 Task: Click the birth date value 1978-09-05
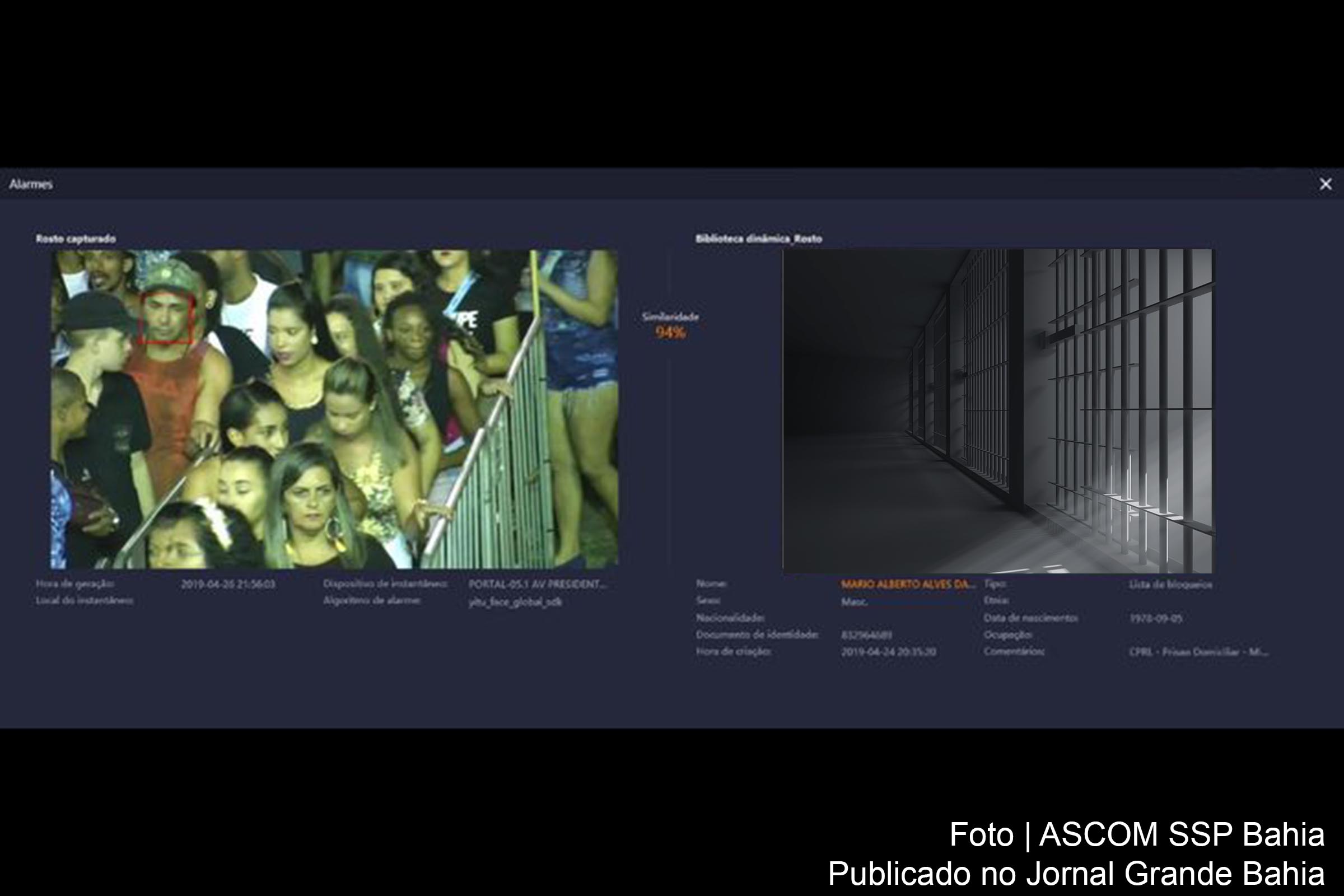pos(1155,618)
